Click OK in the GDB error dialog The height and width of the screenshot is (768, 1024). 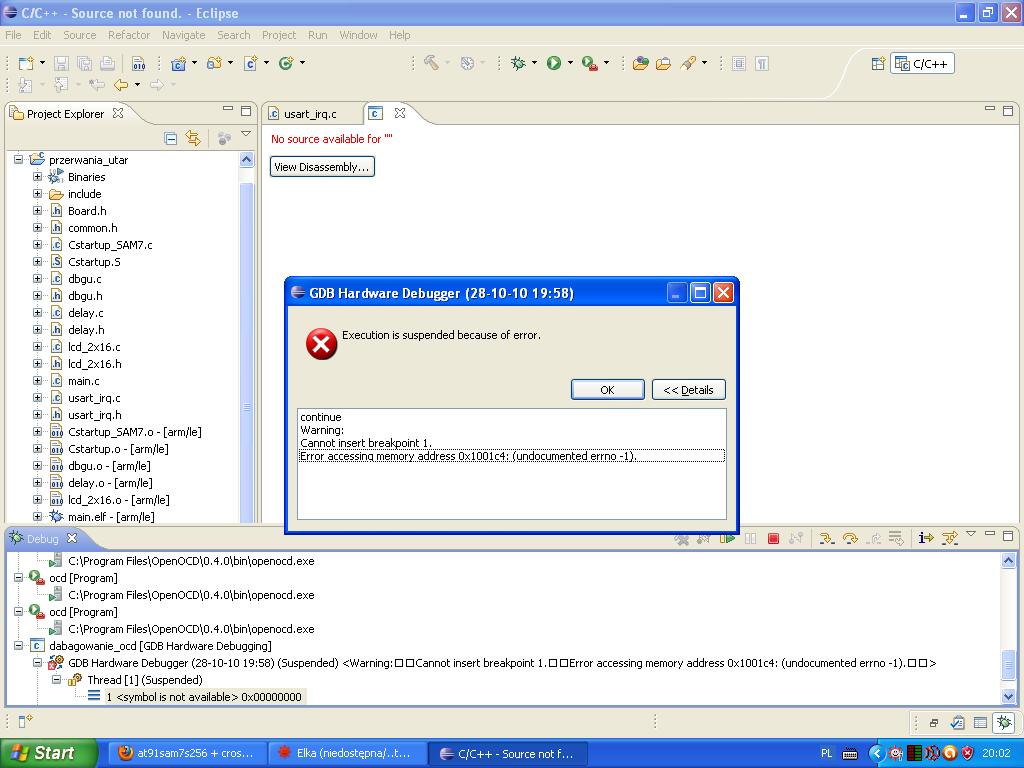[x=607, y=389]
